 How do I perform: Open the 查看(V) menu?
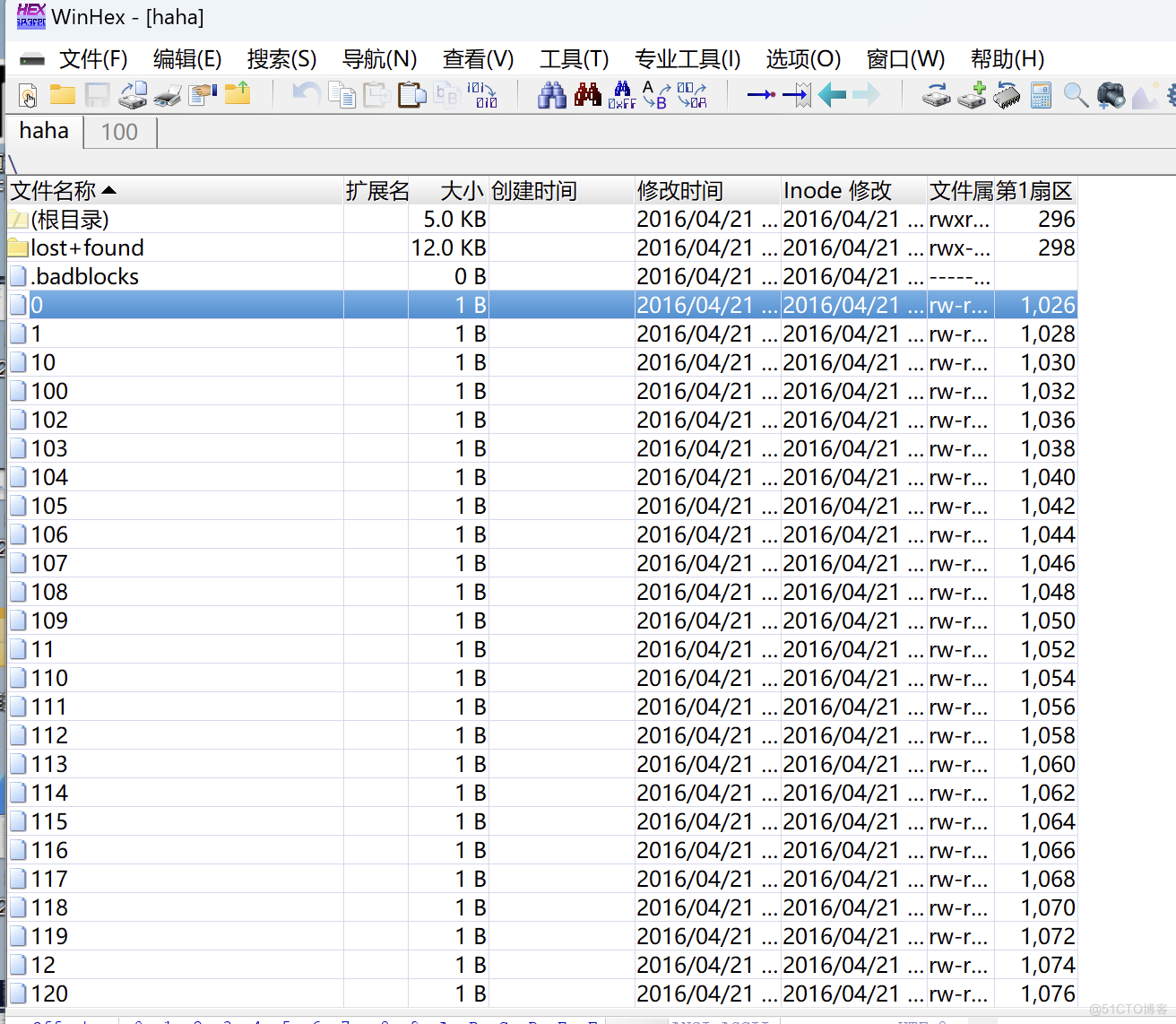[478, 59]
